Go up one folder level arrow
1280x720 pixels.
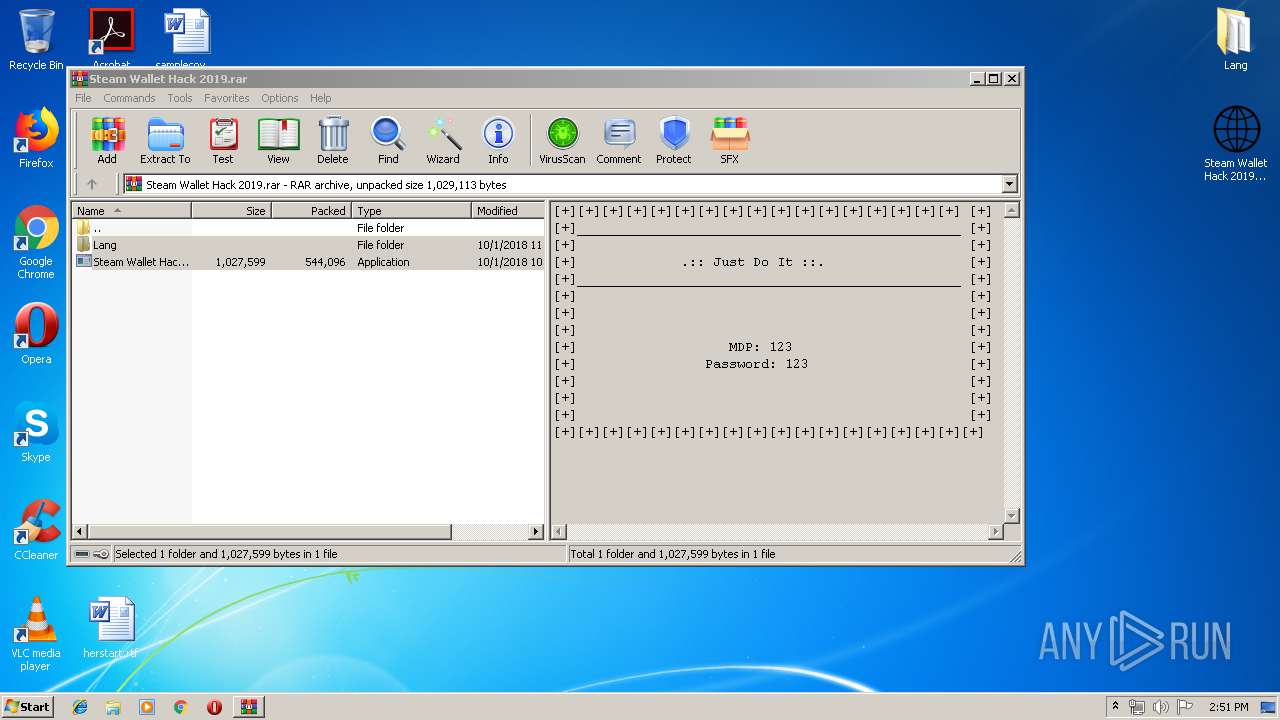[x=92, y=184]
